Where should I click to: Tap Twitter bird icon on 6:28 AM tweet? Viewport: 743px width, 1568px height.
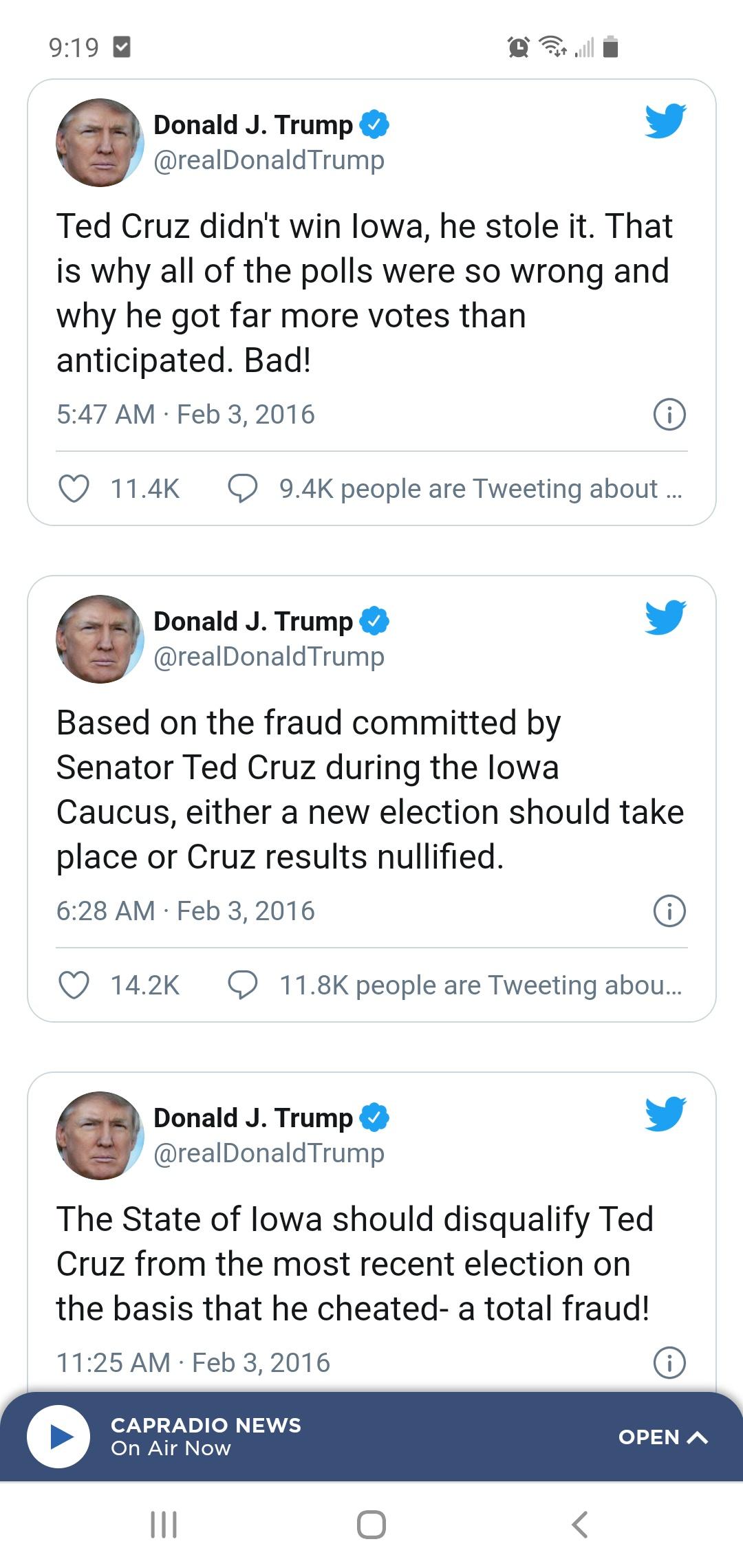(x=665, y=617)
